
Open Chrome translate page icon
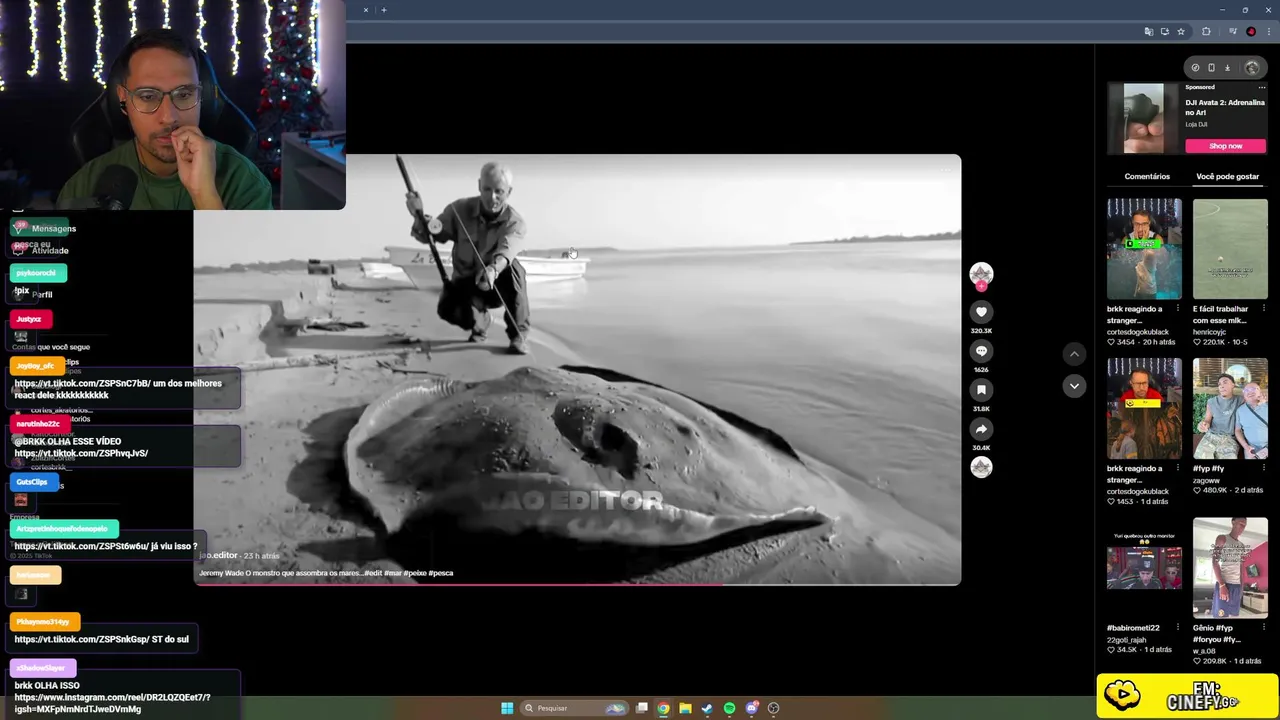[1148, 32]
